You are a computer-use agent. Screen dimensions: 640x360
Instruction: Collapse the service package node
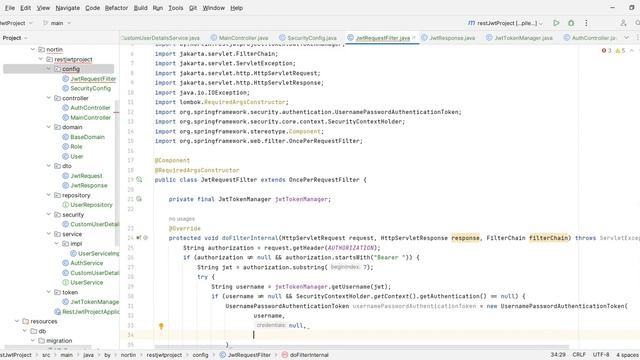(x=49, y=234)
